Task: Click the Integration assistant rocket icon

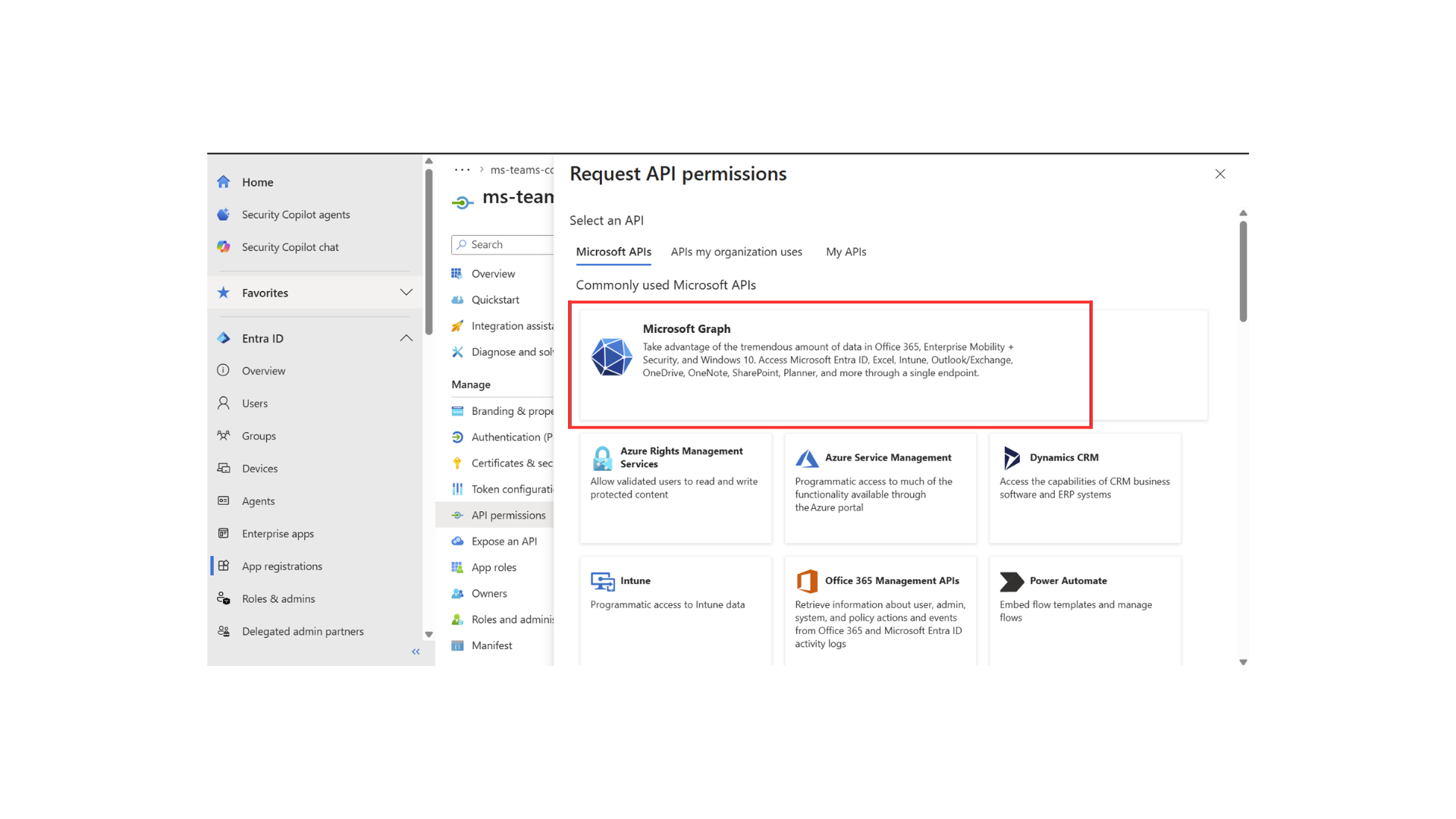Action: point(457,326)
